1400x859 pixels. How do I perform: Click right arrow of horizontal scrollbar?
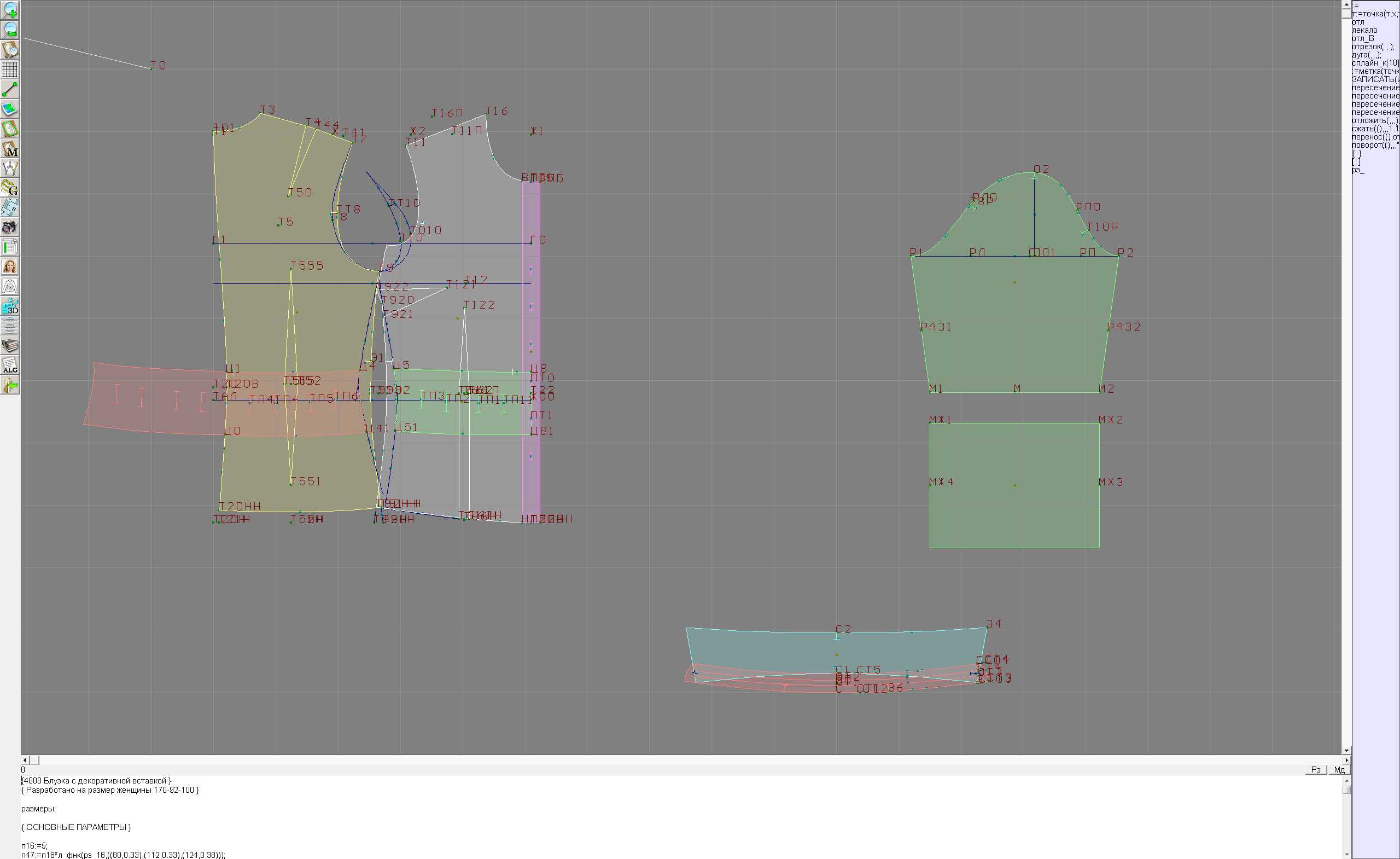(x=1346, y=760)
